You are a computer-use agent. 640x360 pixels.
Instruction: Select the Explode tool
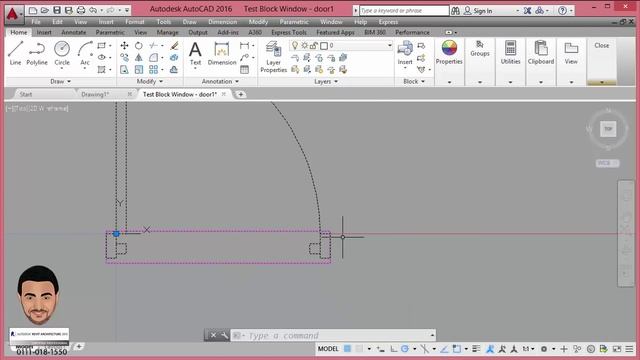pyautogui.click(x=174, y=58)
